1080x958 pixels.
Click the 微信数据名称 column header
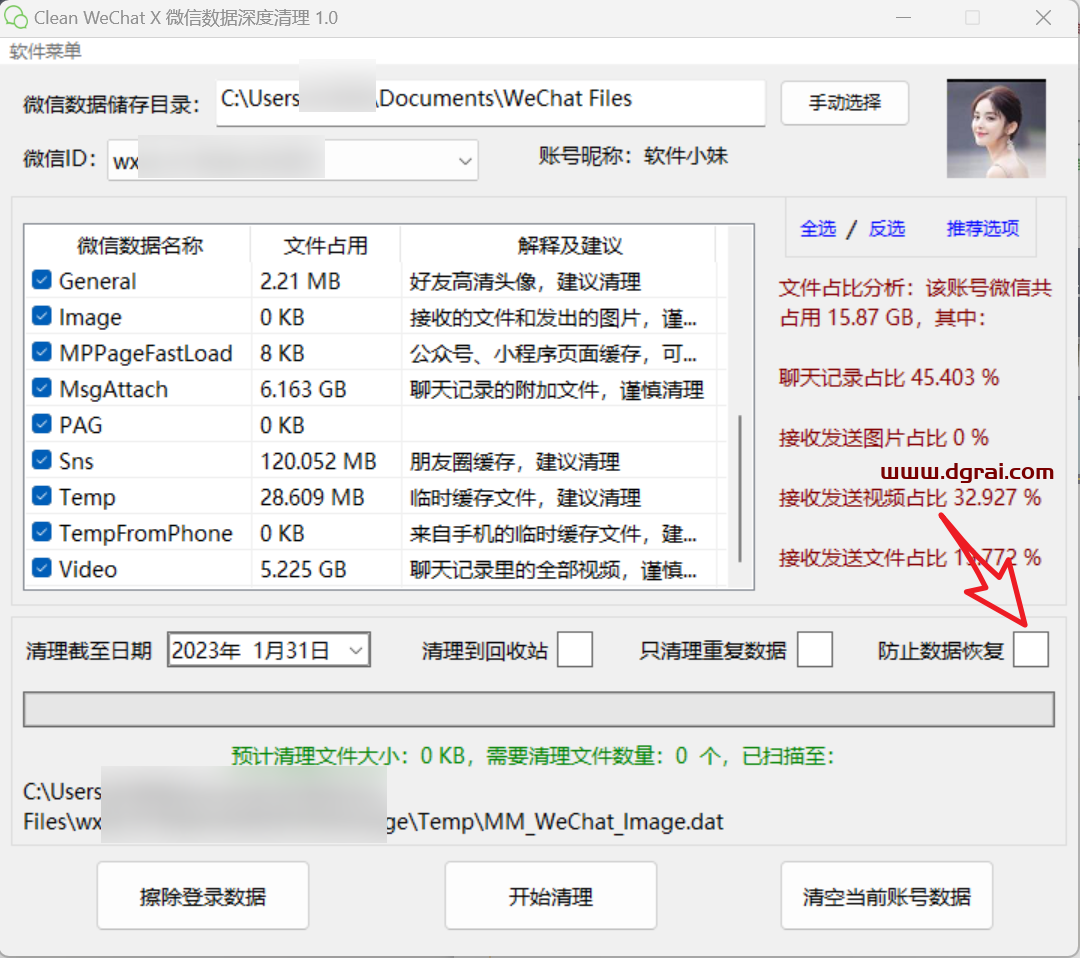click(x=140, y=245)
